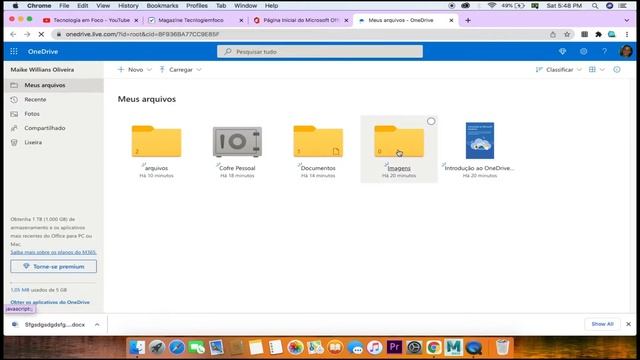Open Finder from the Dock
This screenshot has width=640, height=360.
(137, 347)
